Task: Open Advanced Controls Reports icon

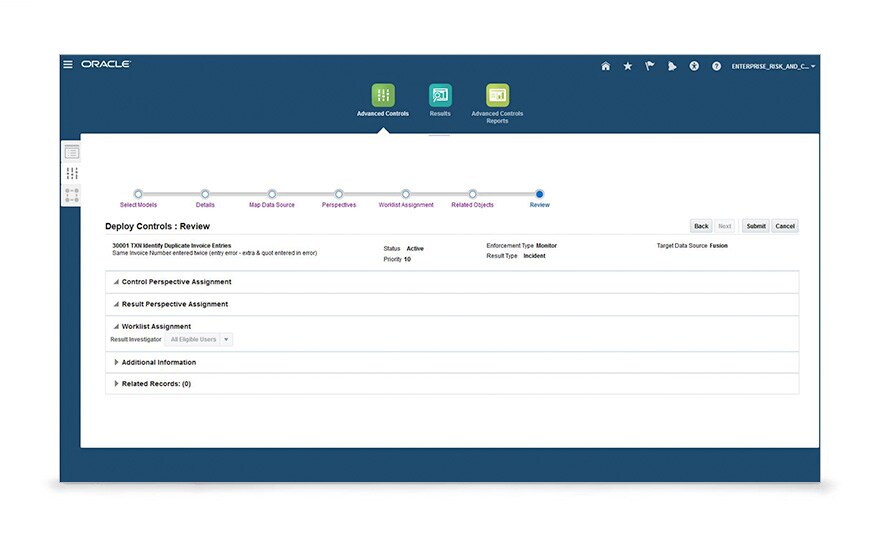Action: (x=497, y=95)
